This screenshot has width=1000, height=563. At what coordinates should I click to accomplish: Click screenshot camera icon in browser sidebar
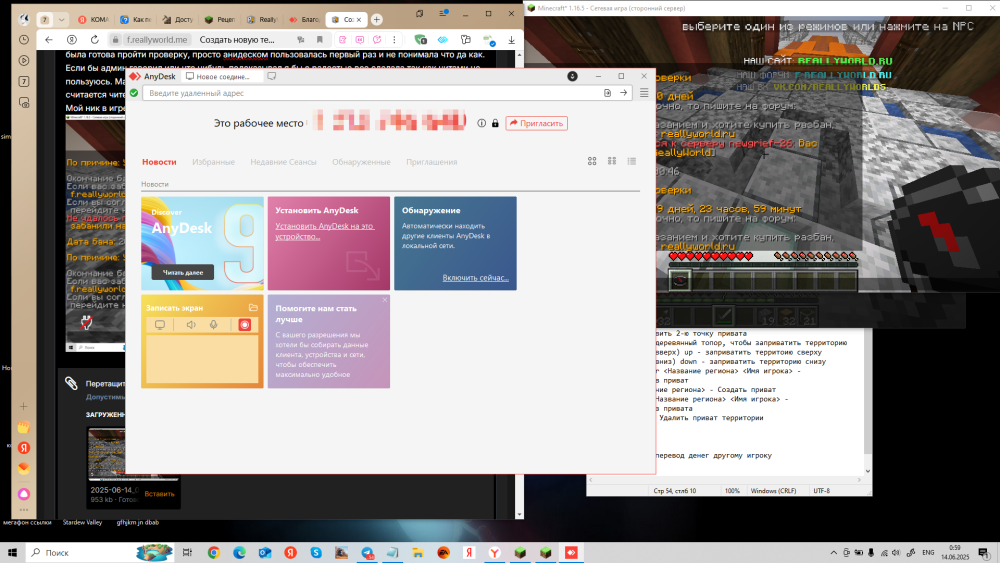click(x=24, y=103)
